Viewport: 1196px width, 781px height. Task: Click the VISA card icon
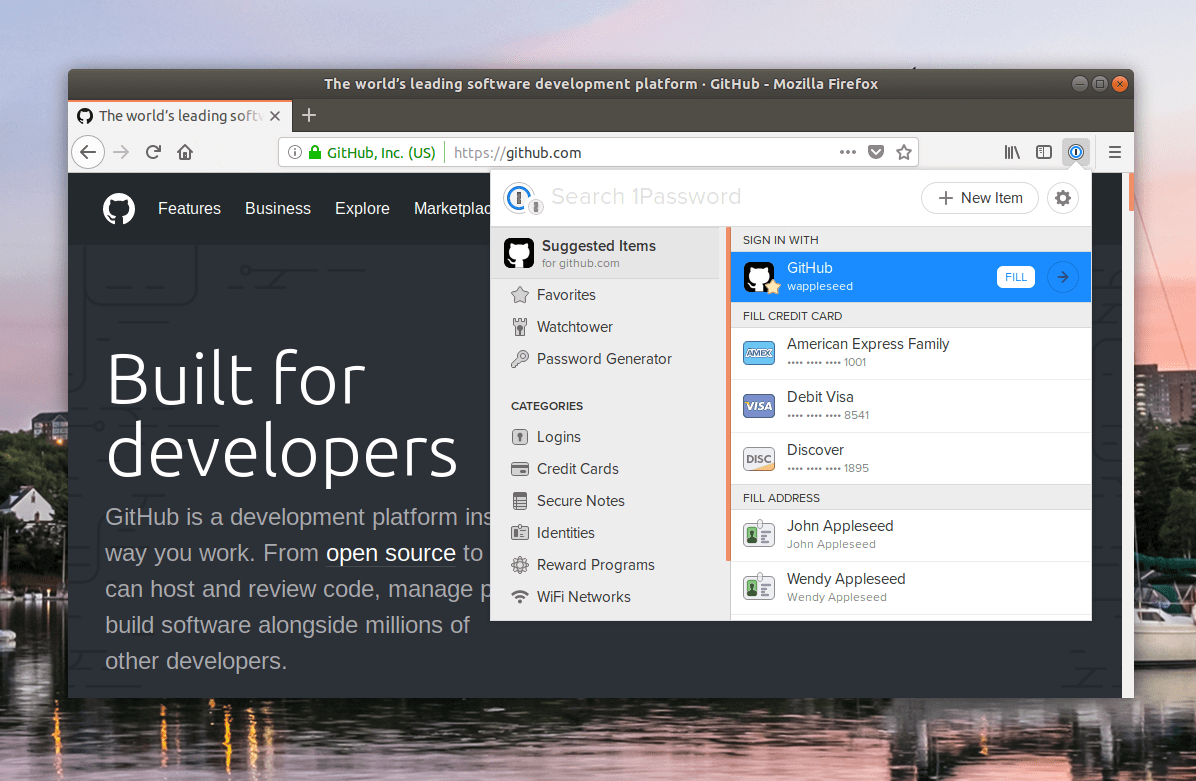tap(759, 406)
